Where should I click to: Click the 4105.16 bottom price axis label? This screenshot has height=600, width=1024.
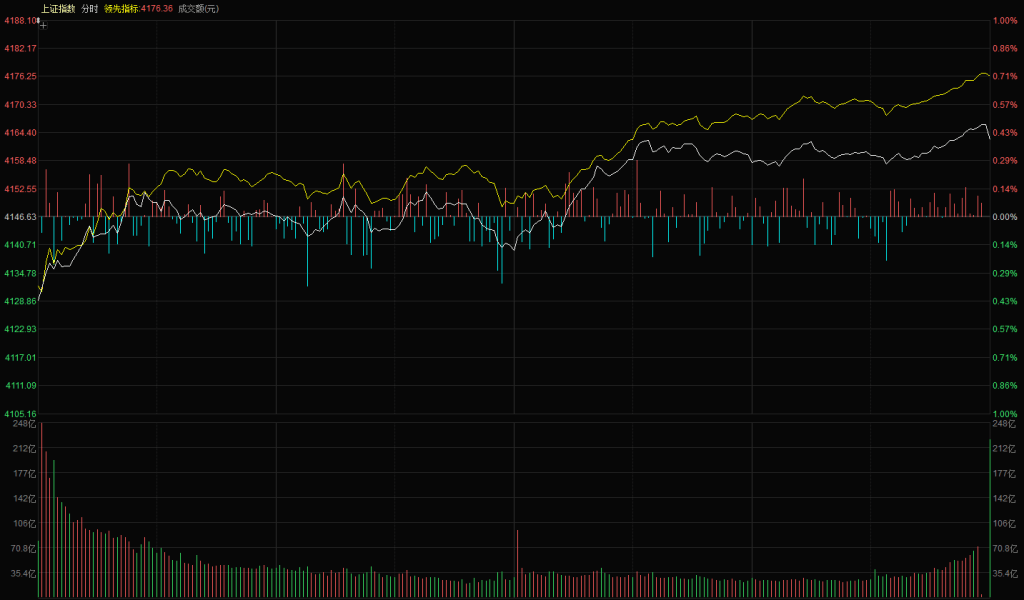(20, 414)
